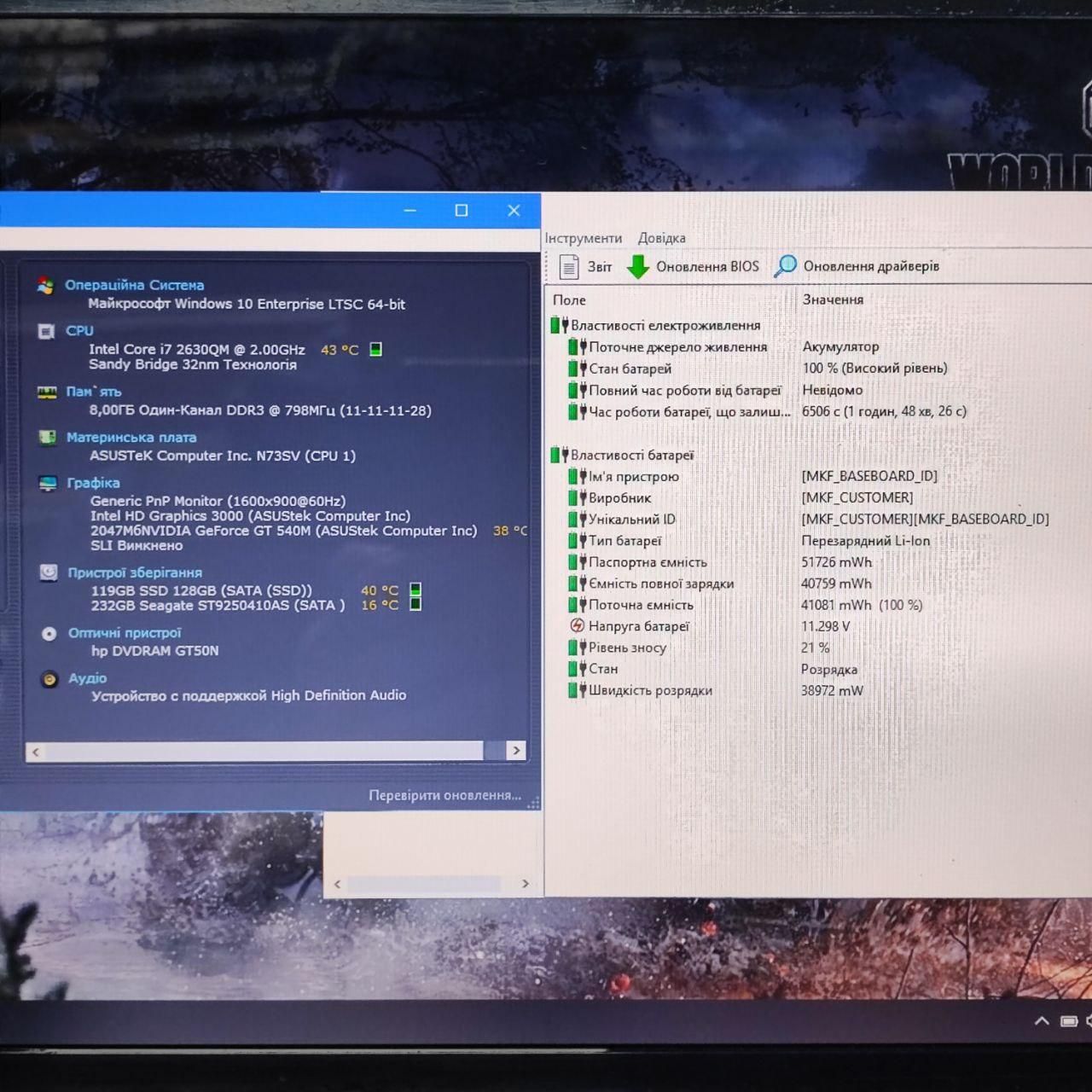Click the report page icon on the AIDA64 toolbar
The image size is (1092, 1092).
point(569,267)
